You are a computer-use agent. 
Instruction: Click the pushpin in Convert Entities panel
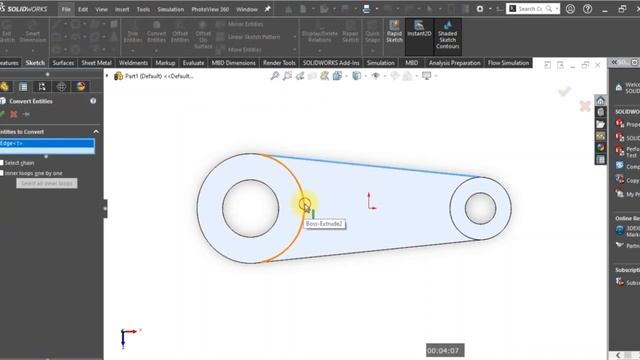26,114
